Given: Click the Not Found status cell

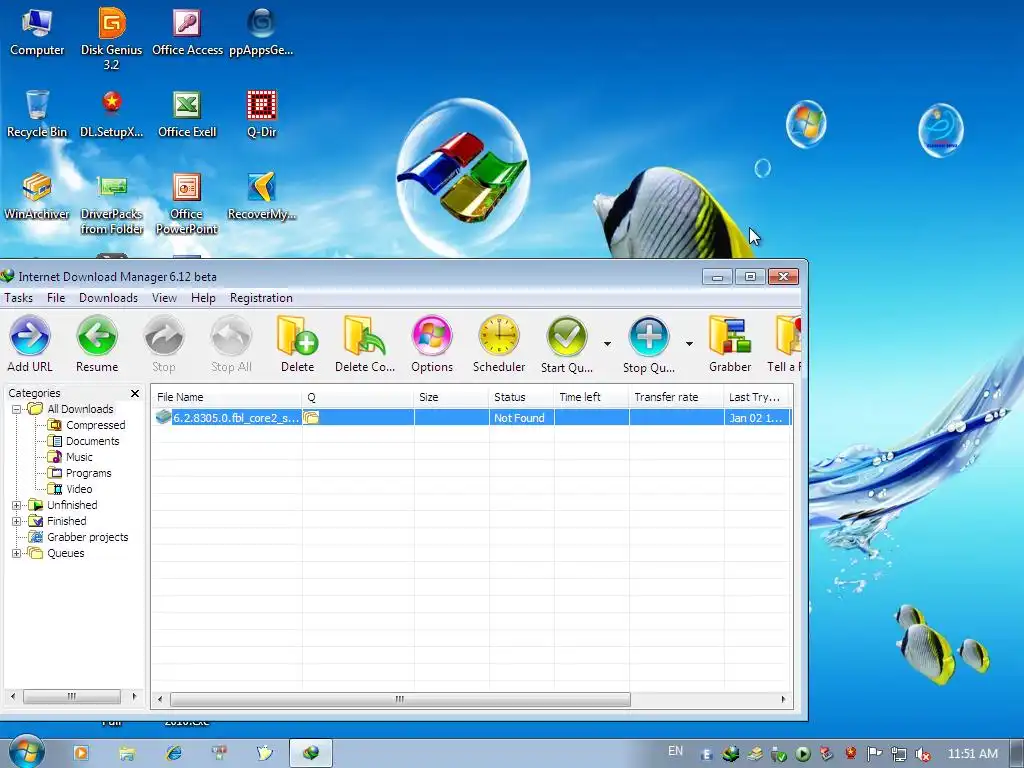Looking at the screenshot, I should click(521, 418).
